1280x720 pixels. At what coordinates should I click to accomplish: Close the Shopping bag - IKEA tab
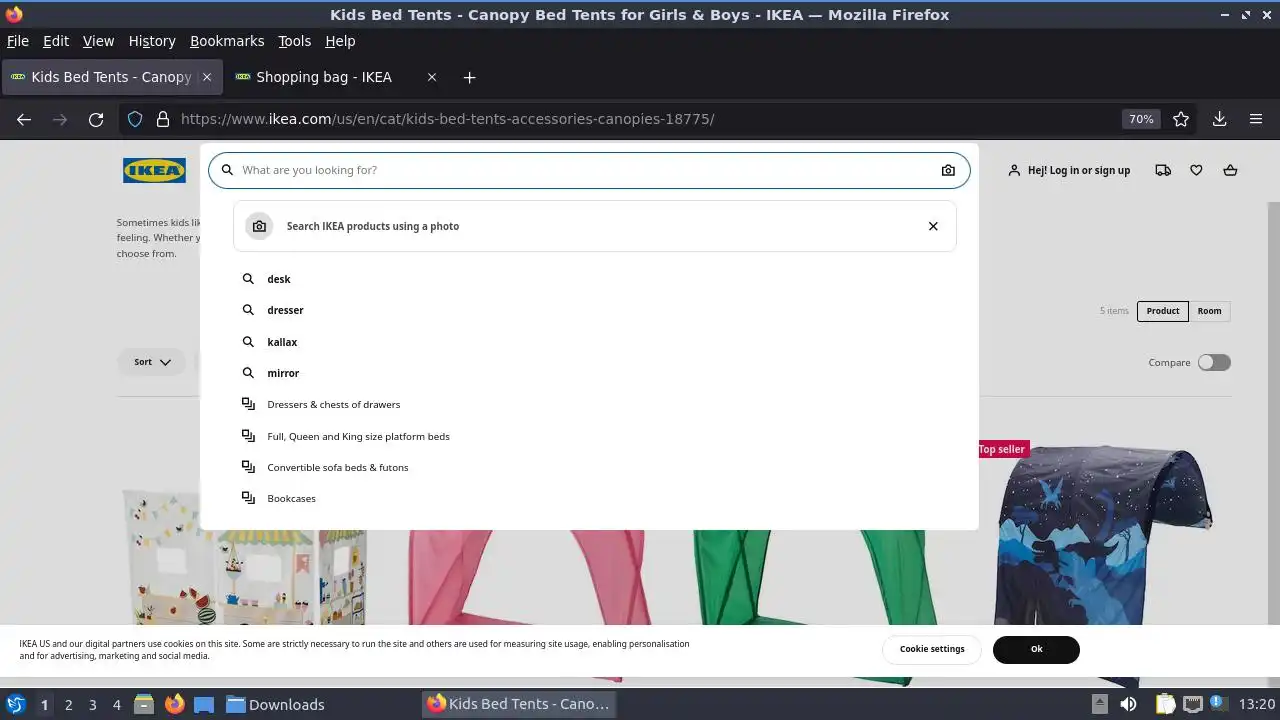pos(432,77)
